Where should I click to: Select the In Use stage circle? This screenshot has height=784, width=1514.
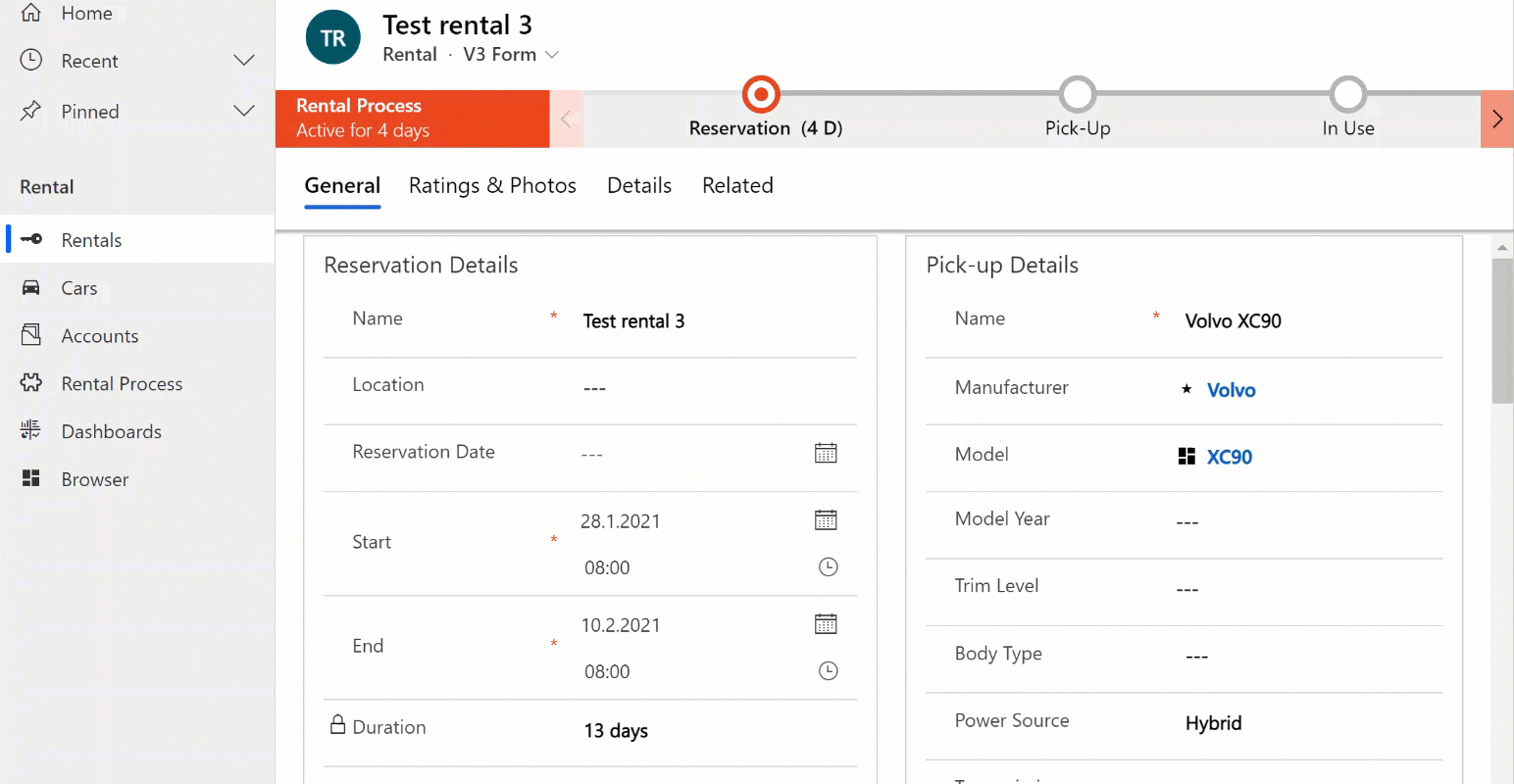1348,95
